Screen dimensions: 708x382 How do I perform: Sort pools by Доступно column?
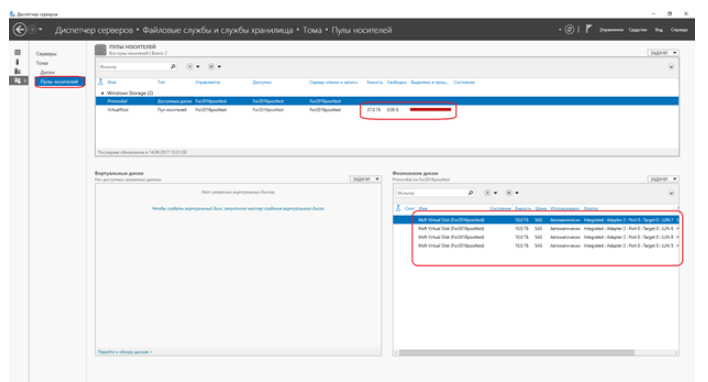(262, 83)
